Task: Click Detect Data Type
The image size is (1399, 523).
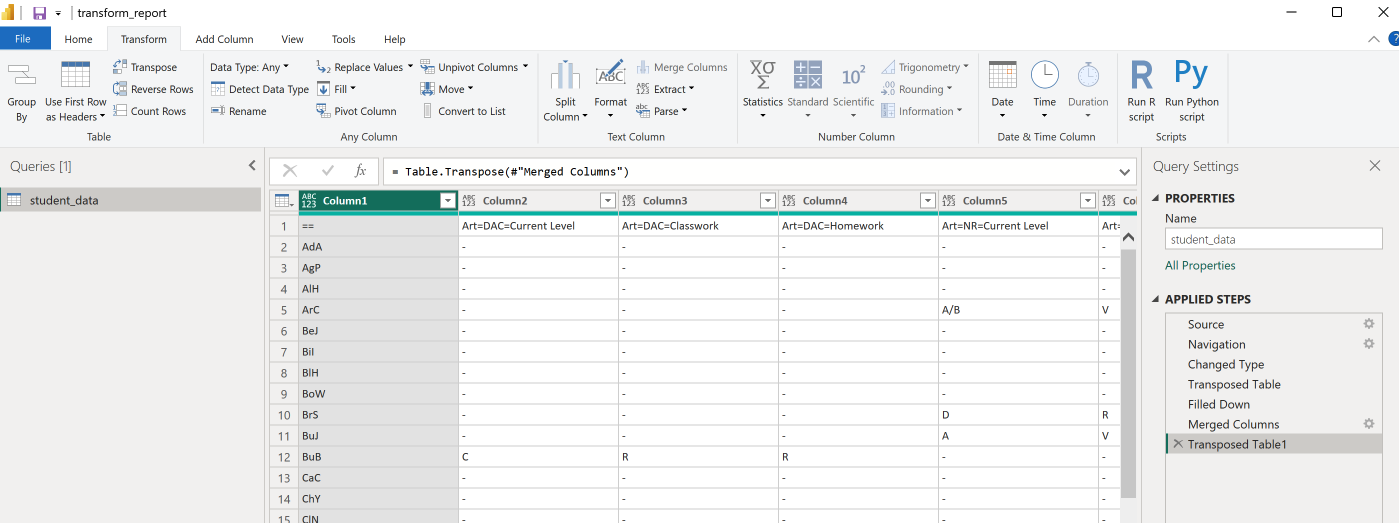Action: point(260,89)
